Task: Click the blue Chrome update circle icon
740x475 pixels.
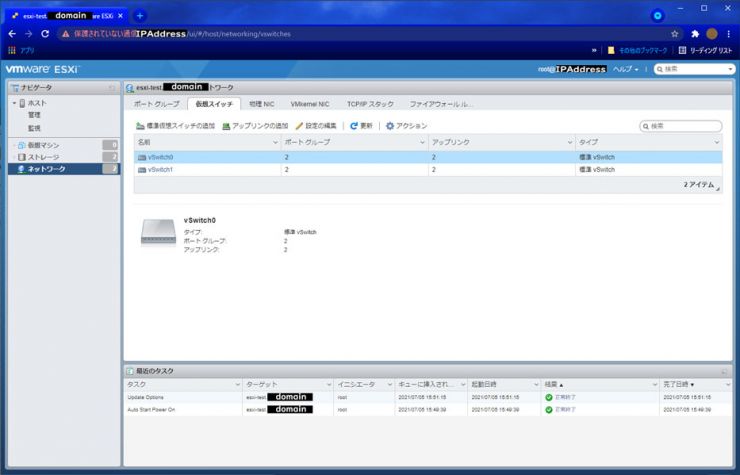Action: point(657,16)
